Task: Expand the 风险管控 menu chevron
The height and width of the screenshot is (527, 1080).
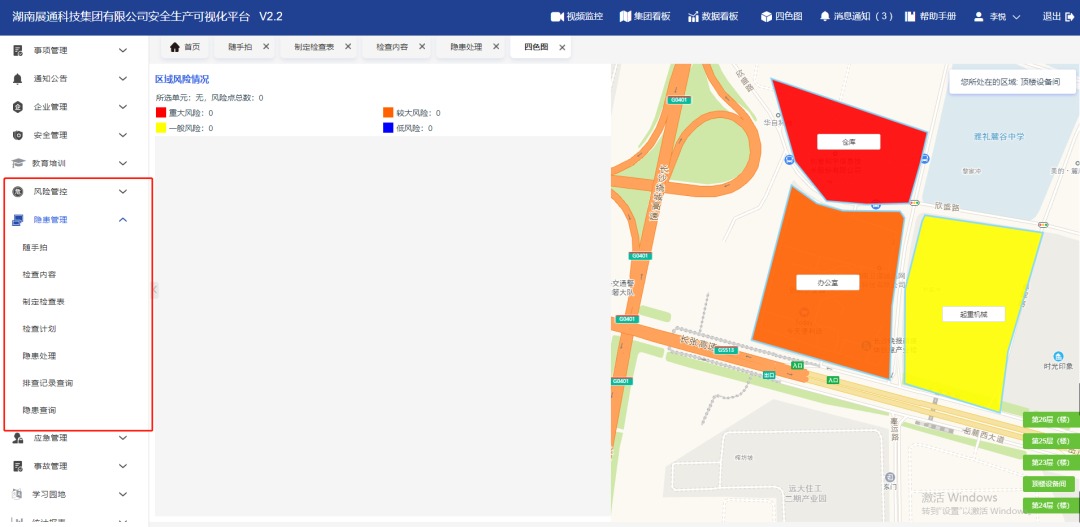Action: [123, 192]
